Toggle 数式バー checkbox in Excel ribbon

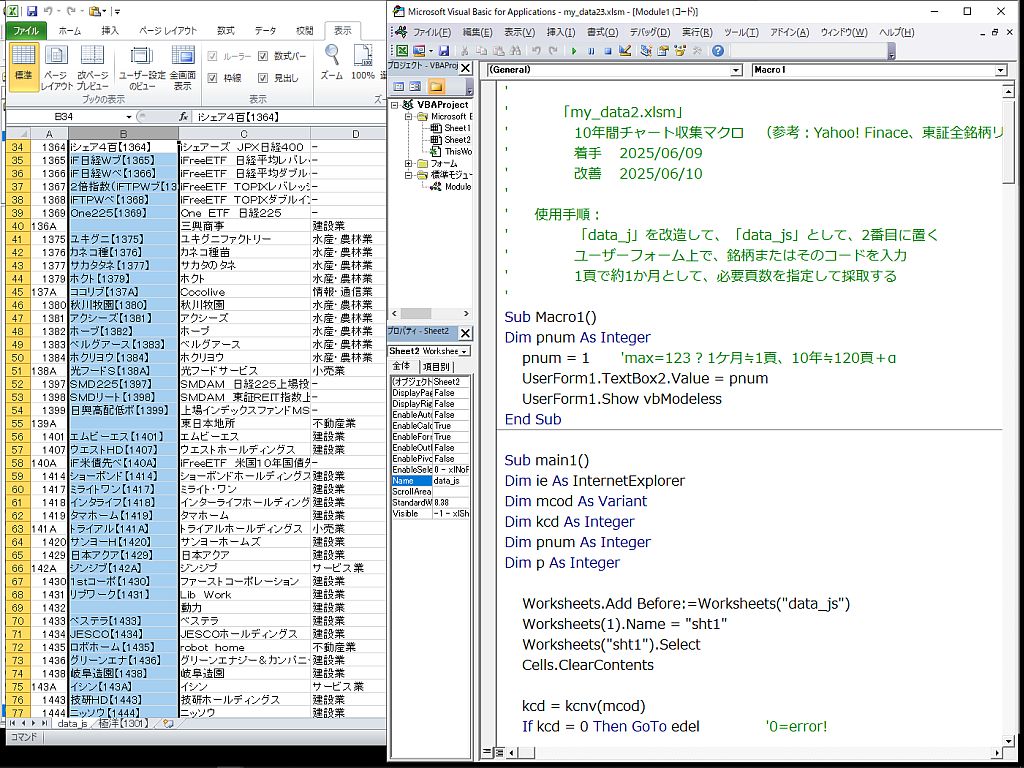point(263,56)
